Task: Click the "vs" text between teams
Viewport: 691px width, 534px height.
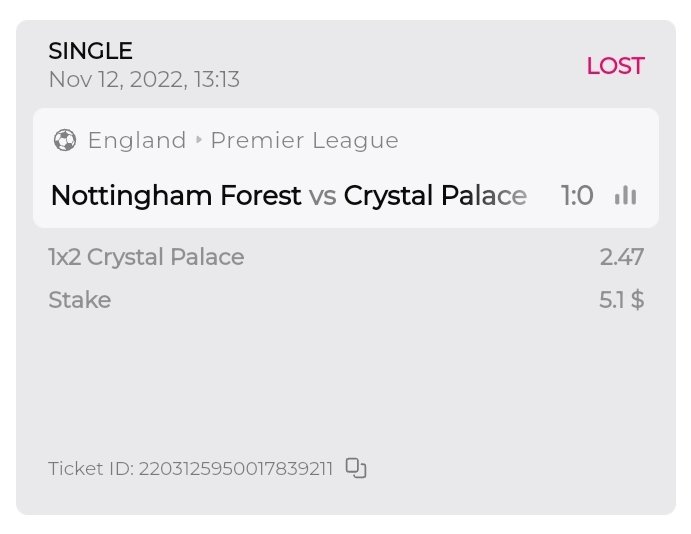Action: 322,196
